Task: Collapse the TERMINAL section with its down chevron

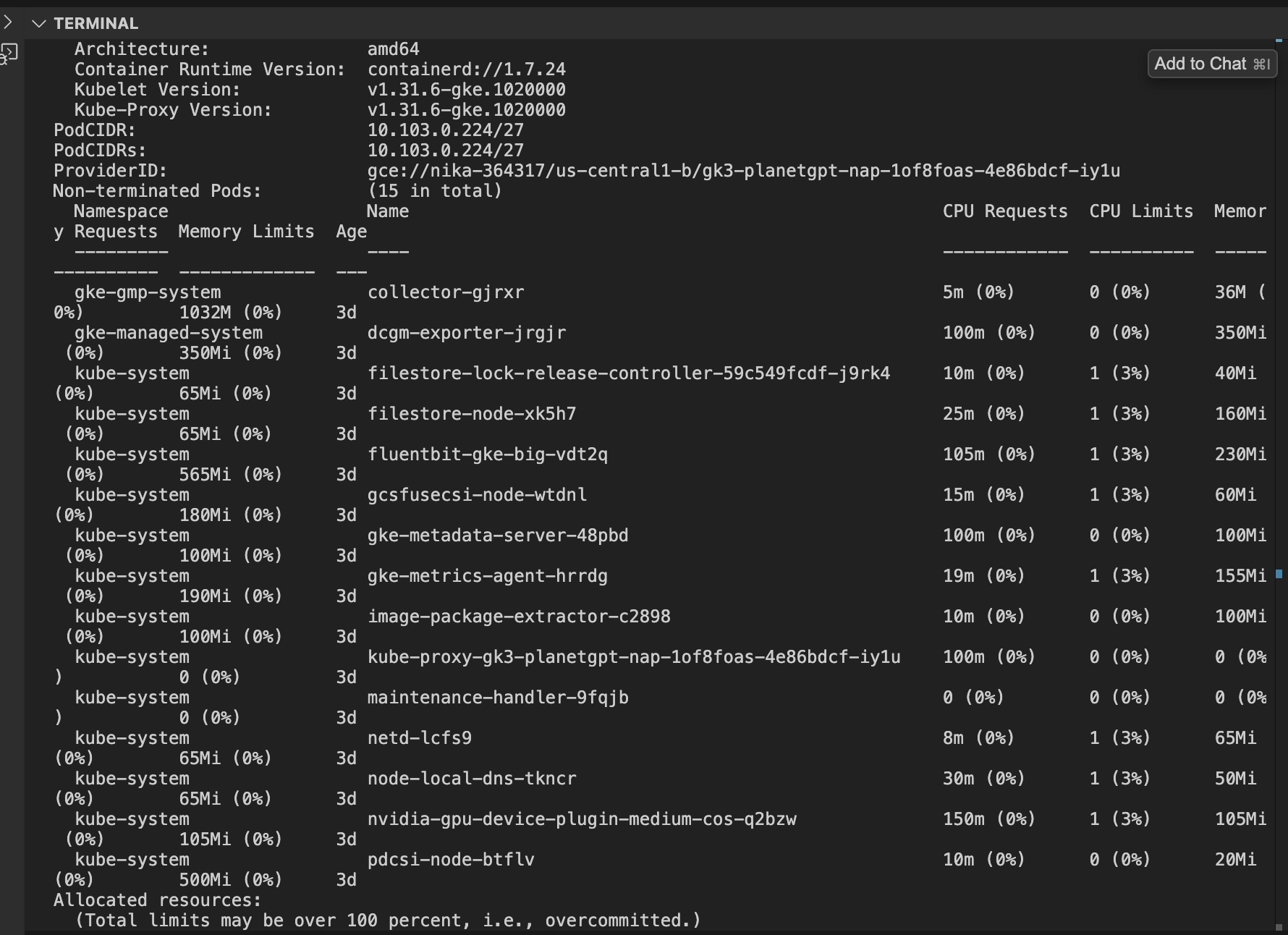Action: 39,24
